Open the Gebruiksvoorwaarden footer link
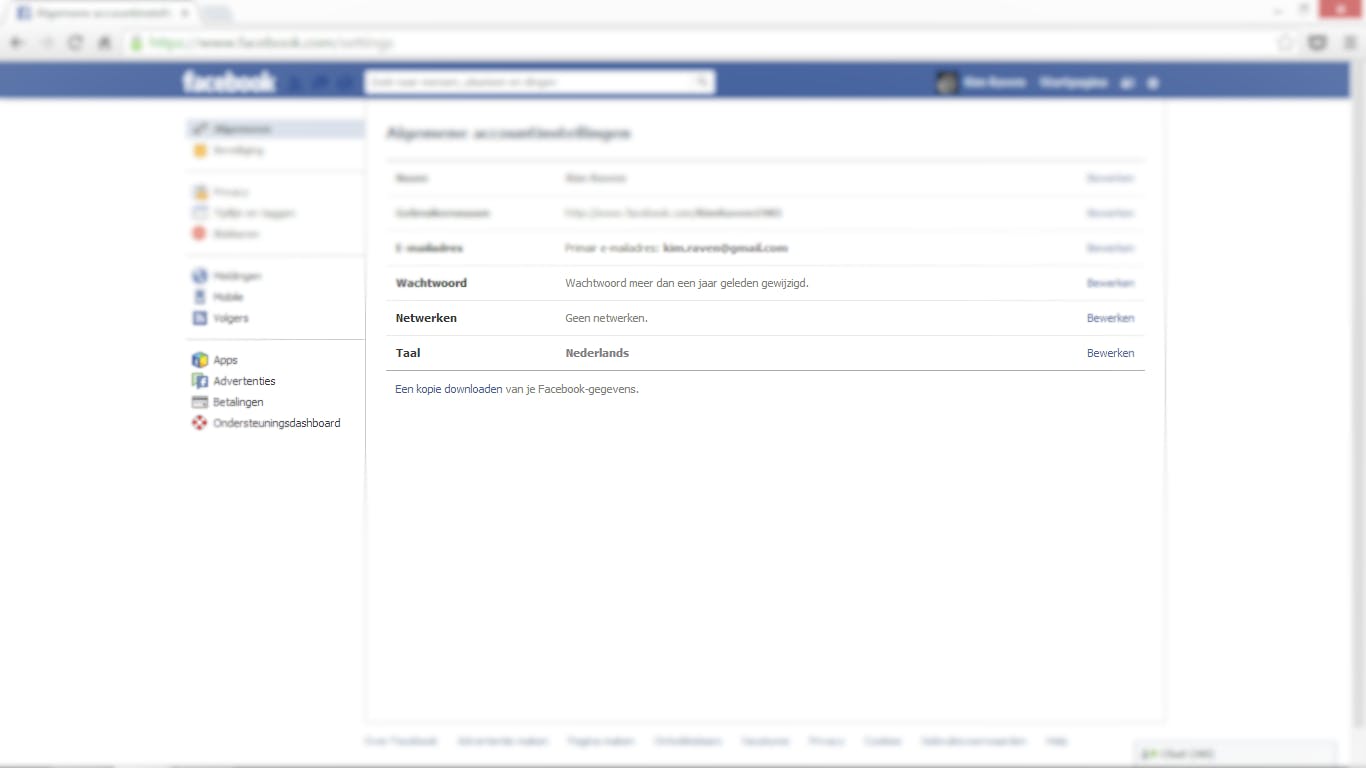This screenshot has height=768, width=1366. coord(974,741)
